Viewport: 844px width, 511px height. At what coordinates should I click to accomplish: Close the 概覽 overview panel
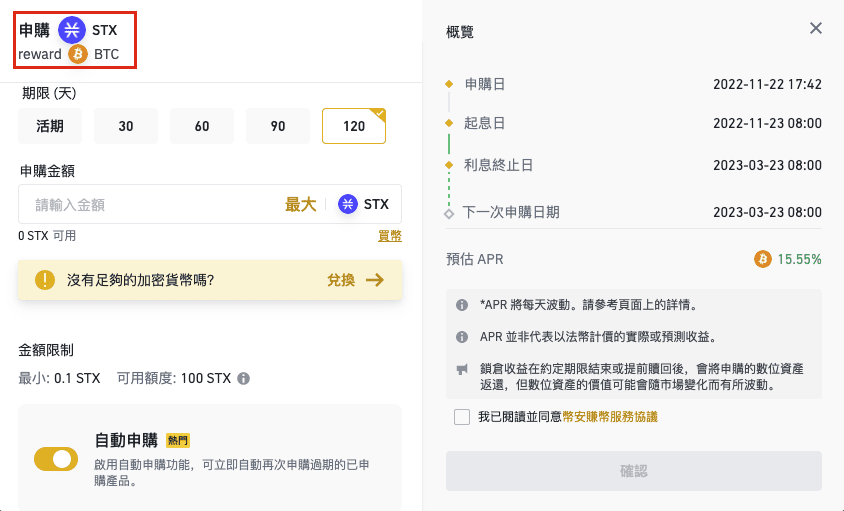(x=815, y=28)
